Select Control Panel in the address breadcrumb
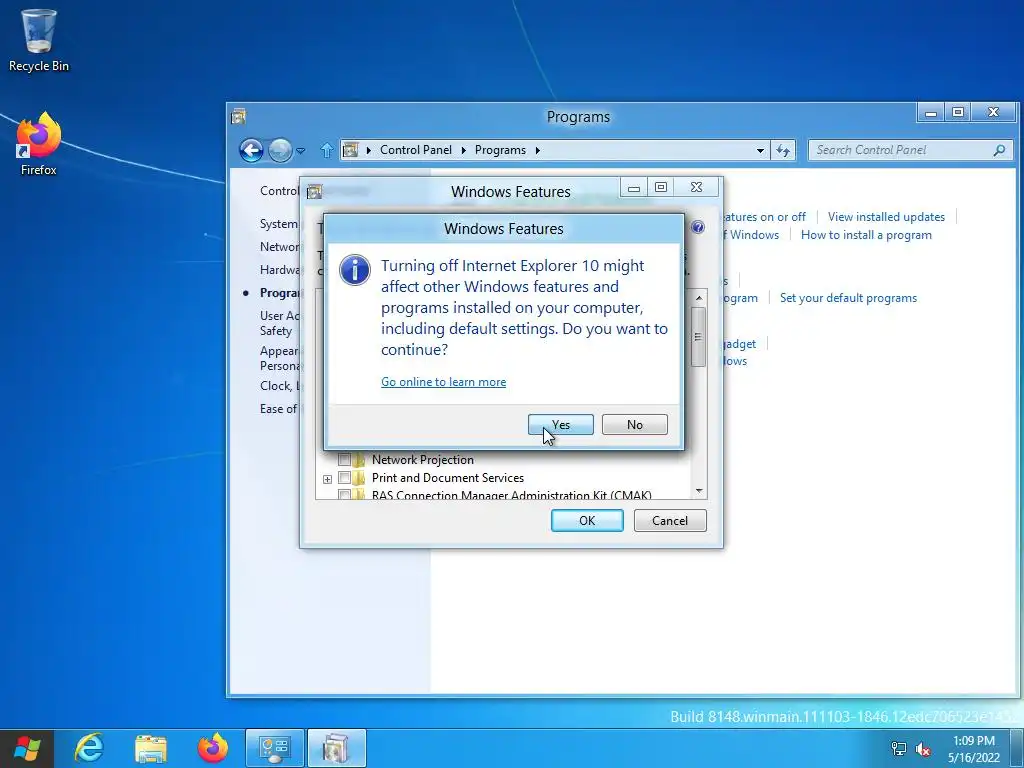Viewport: 1024px width, 768px height. (415, 150)
